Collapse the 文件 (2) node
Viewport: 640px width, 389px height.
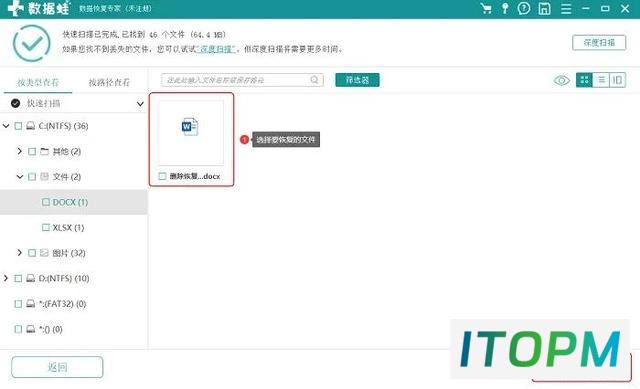[19, 177]
